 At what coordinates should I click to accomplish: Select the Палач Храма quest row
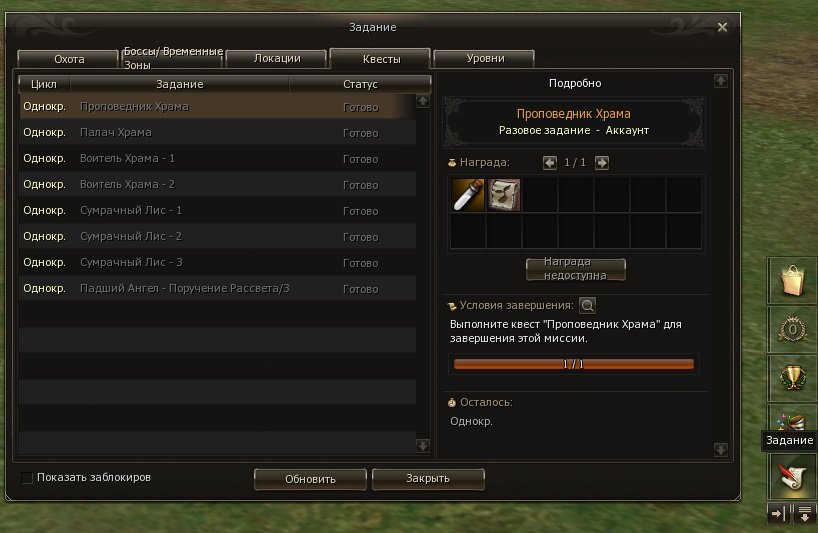218,132
